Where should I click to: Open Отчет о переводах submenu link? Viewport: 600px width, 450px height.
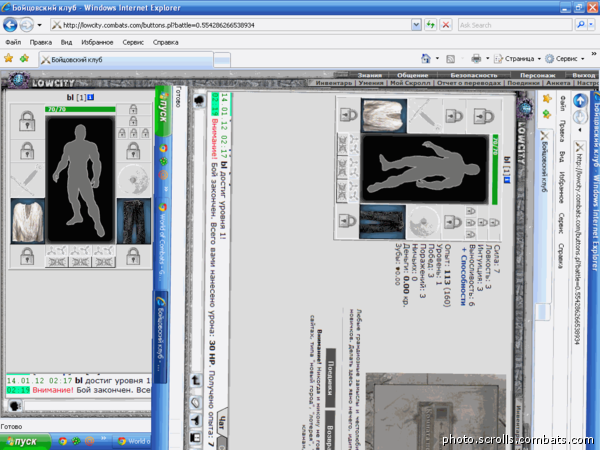pos(469,83)
